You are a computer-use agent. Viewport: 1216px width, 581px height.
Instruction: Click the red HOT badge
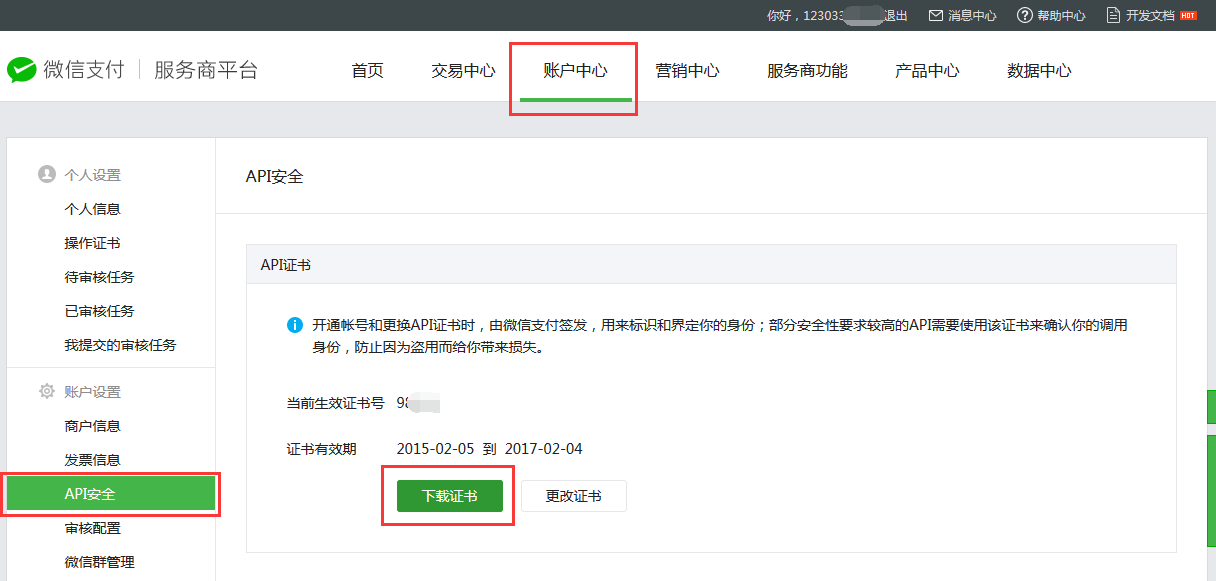click(1188, 16)
